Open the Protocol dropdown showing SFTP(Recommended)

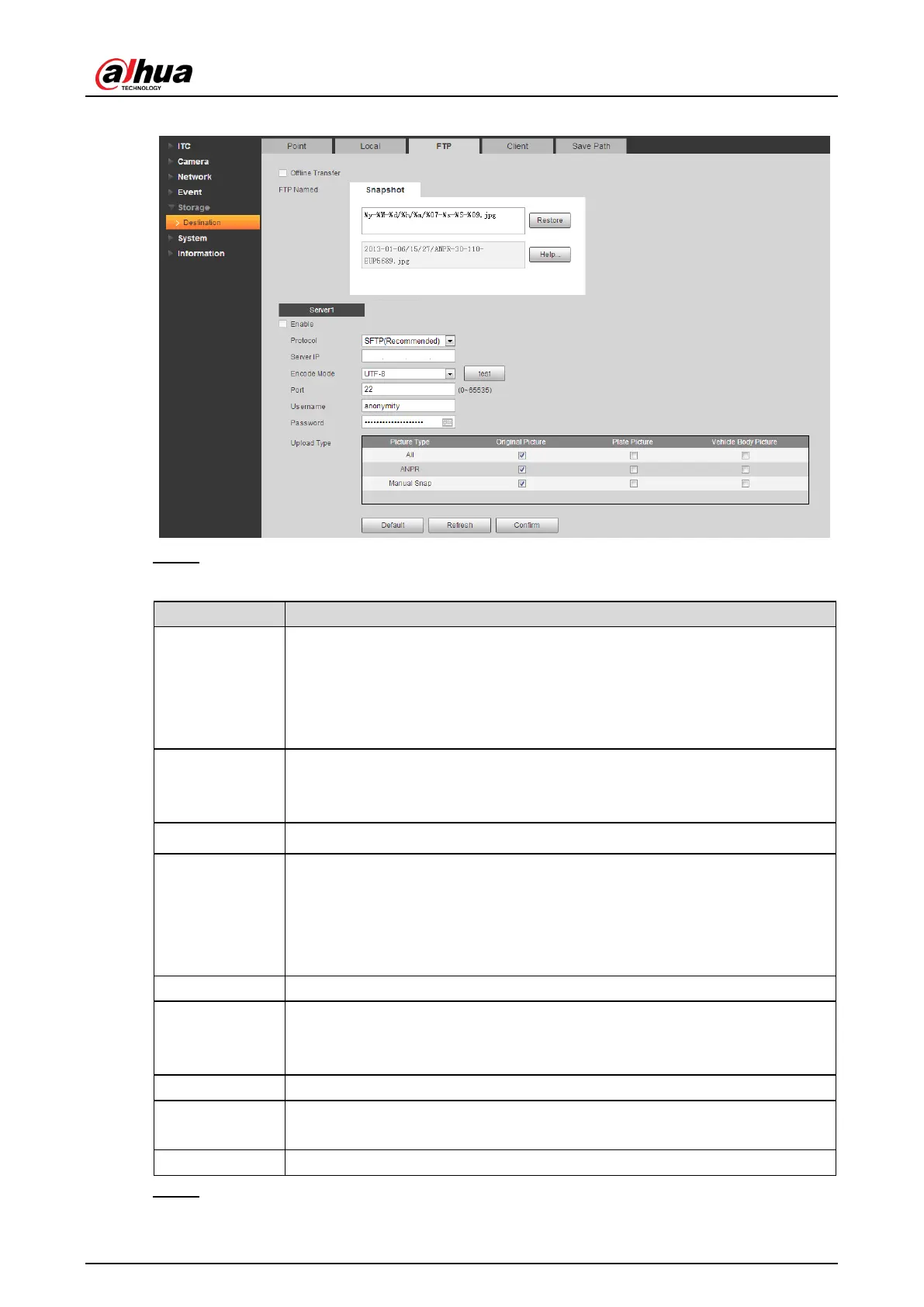click(408, 341)
